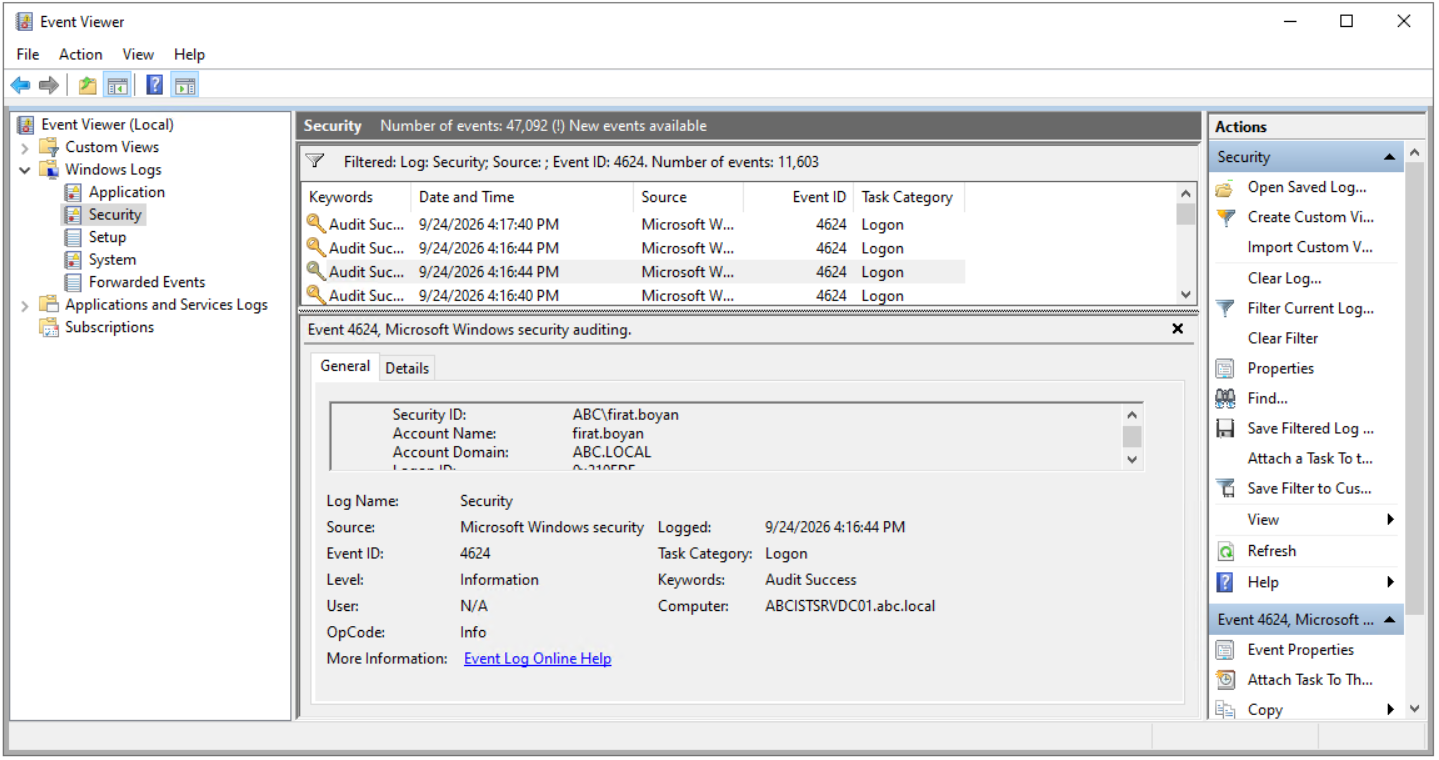The height and width of the screenshot is (760, 1439).
Task: Click the Up One Level folder icon
Action: (x=88, y=86)
